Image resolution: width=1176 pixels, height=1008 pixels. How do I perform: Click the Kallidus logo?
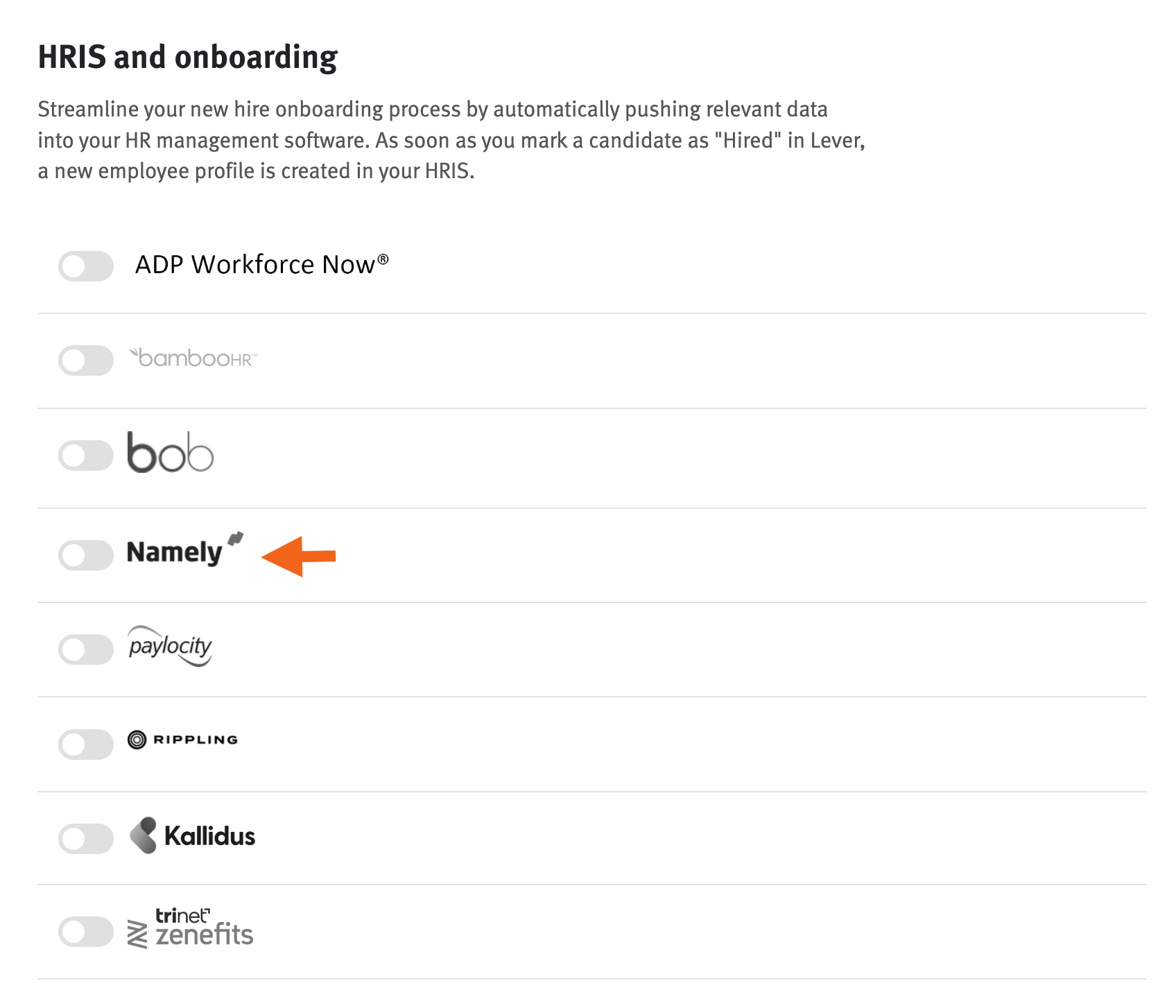(x=192, y=836)
